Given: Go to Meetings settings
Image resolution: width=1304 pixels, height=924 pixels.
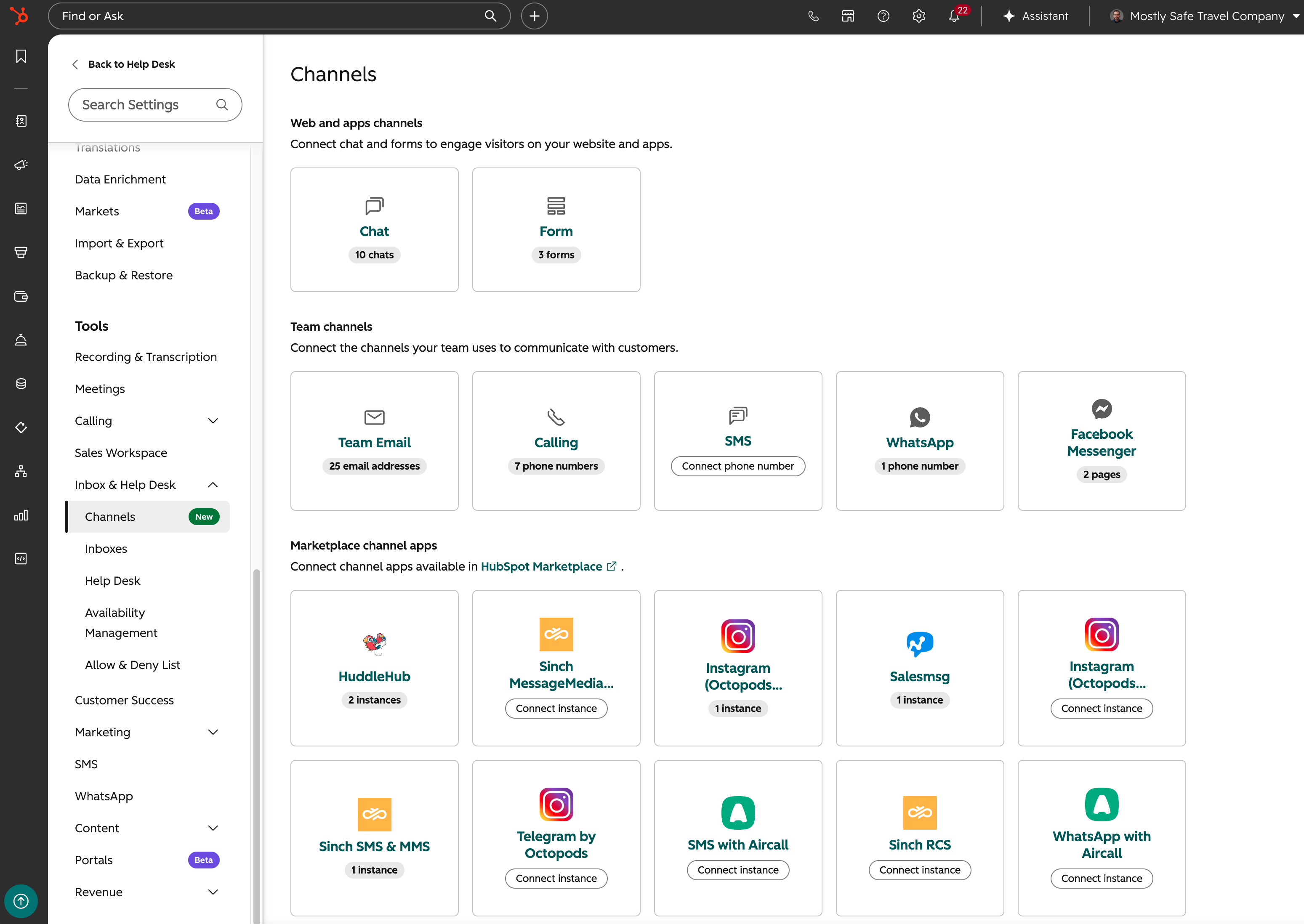Looking at the screenshot, I should click(100, 389).
